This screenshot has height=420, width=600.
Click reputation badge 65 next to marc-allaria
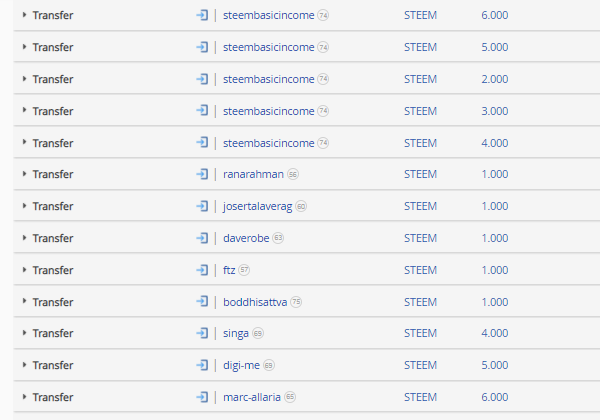point(290,397)
